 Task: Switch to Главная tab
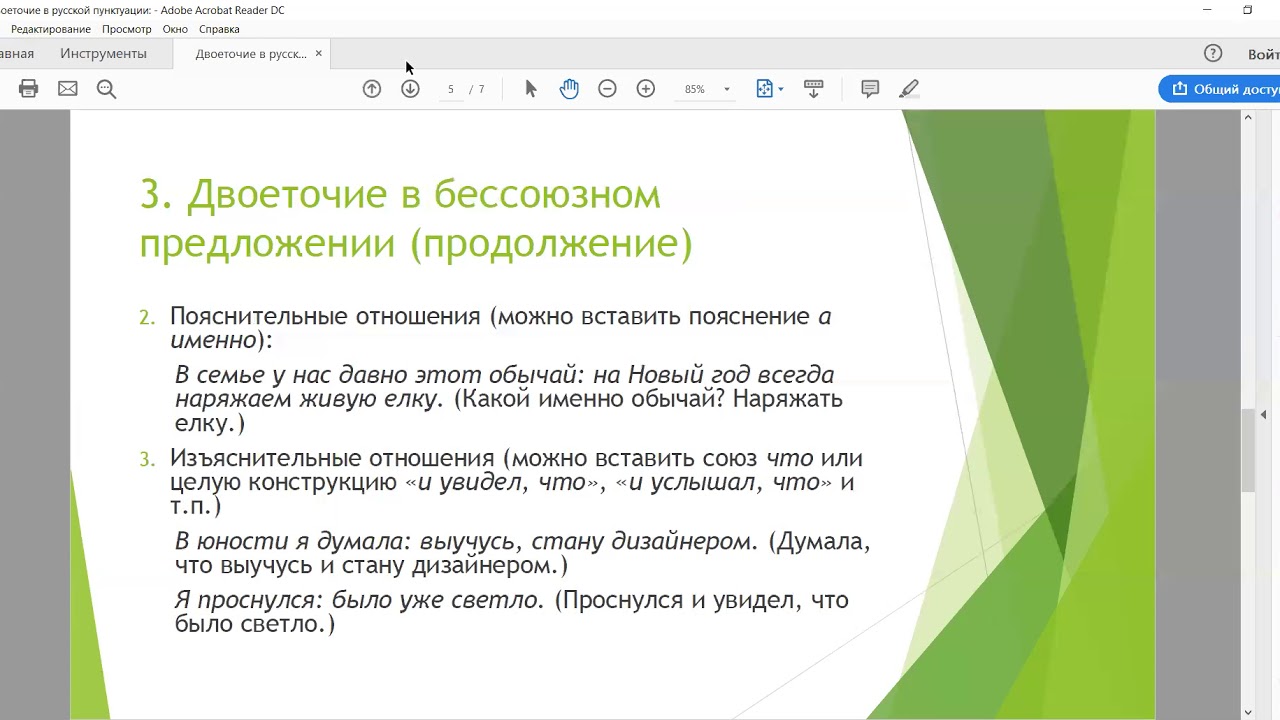click(17, 54)
